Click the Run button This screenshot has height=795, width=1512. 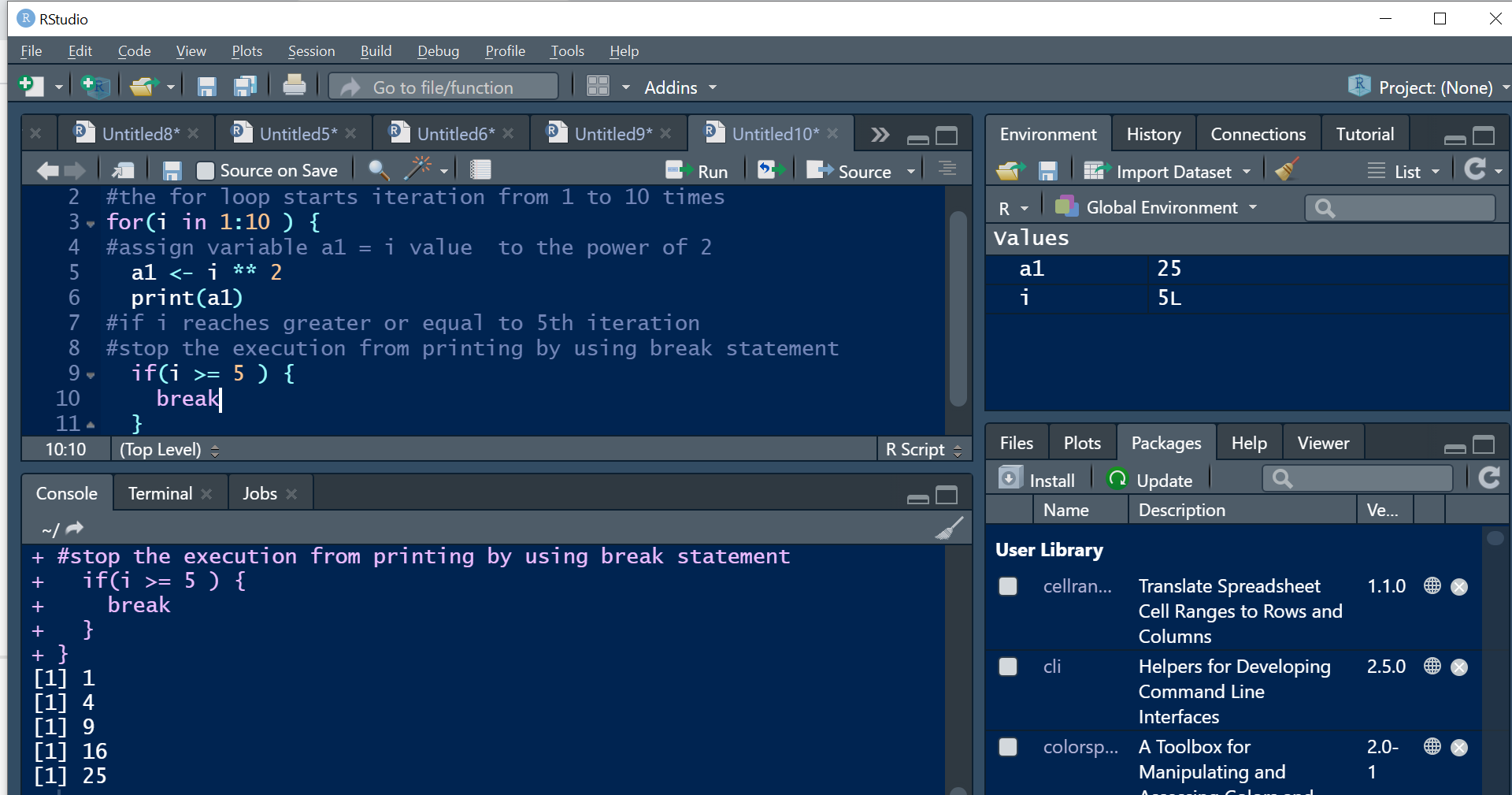click(697, 171)
